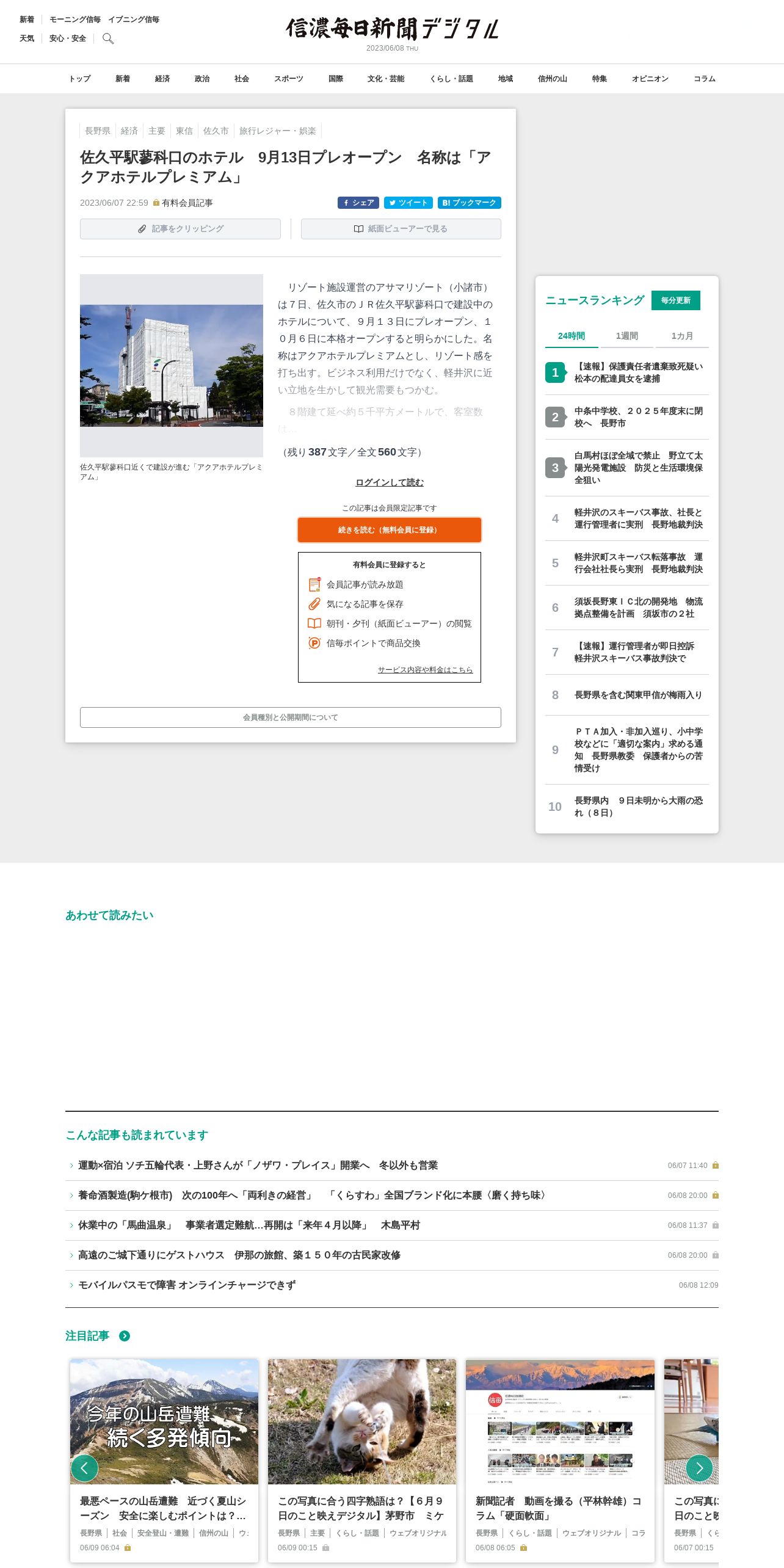Click 記事をクリッピング clip button
The image size is (784, 1568).
pyautogui.click(x=180, y=229)
